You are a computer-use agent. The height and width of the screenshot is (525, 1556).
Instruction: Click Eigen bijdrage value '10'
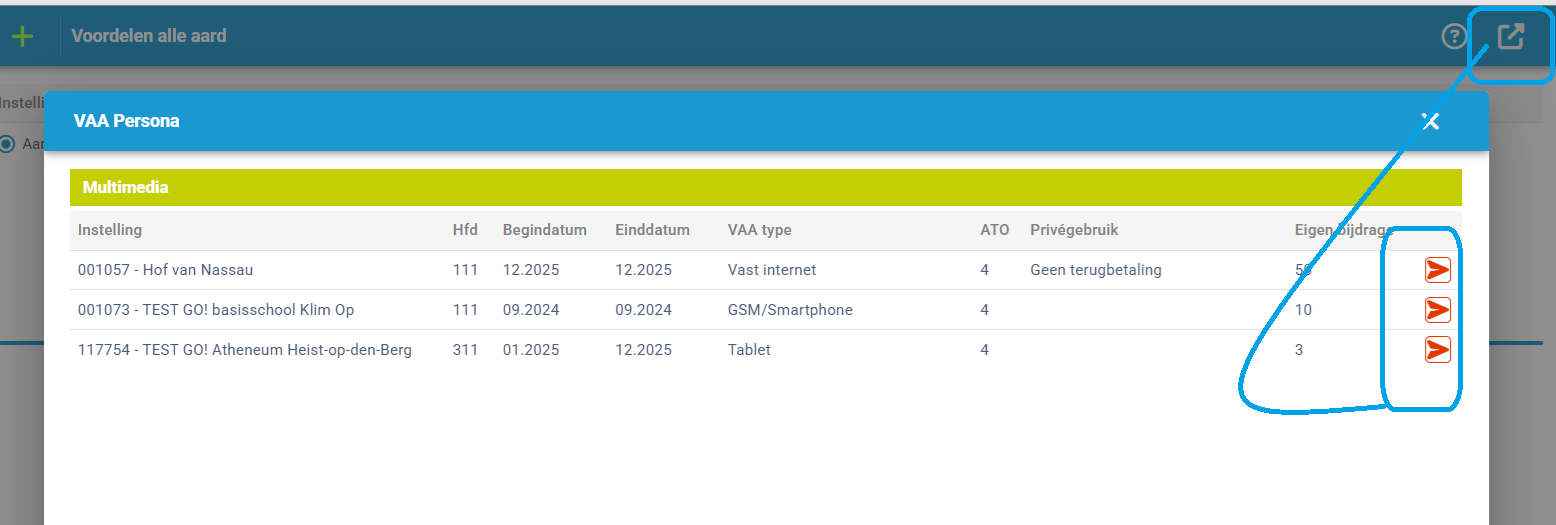tap(1303, 310)
